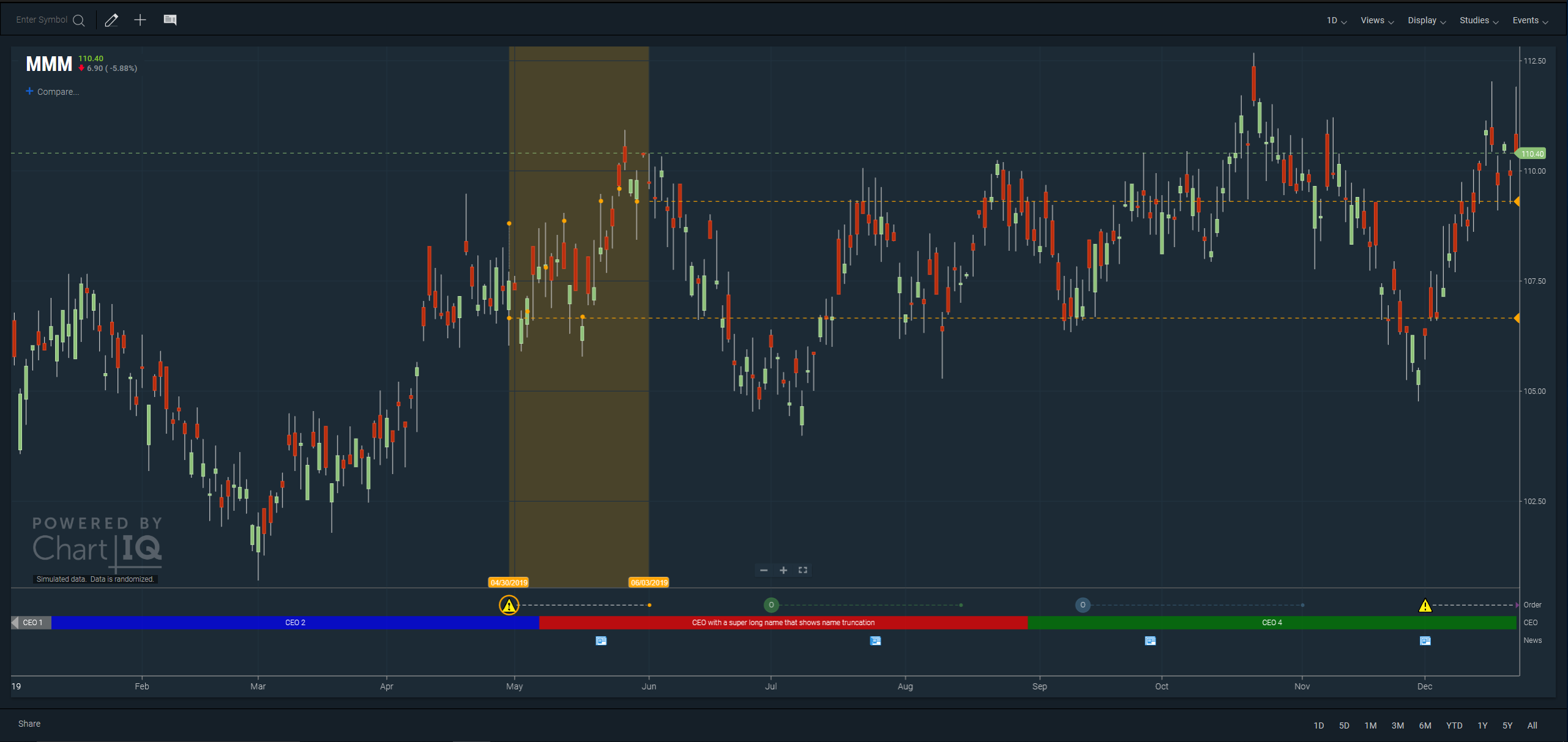
Task: Click the orange arrow on the 106.65 price level
Action: [1517, 318]
